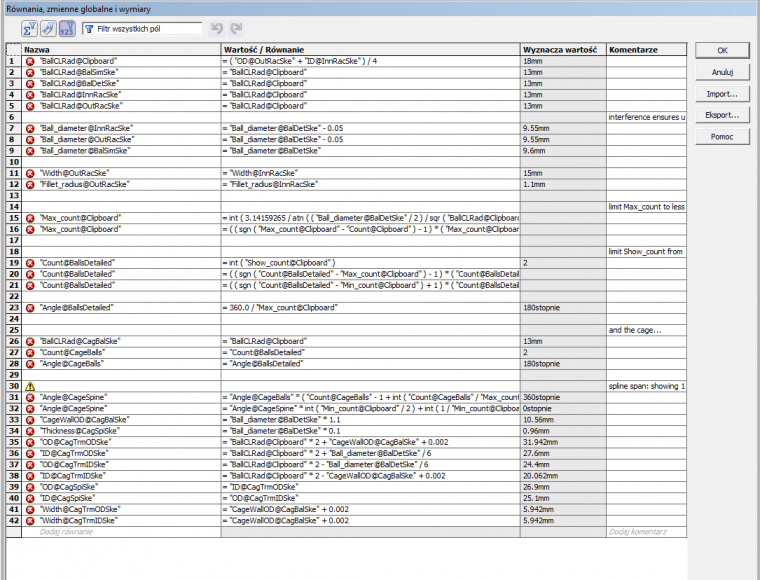Select the "BallCLRad@Clipboard" name in row 1
This screenshot has height=580, width=760.
tap(78, 62)
